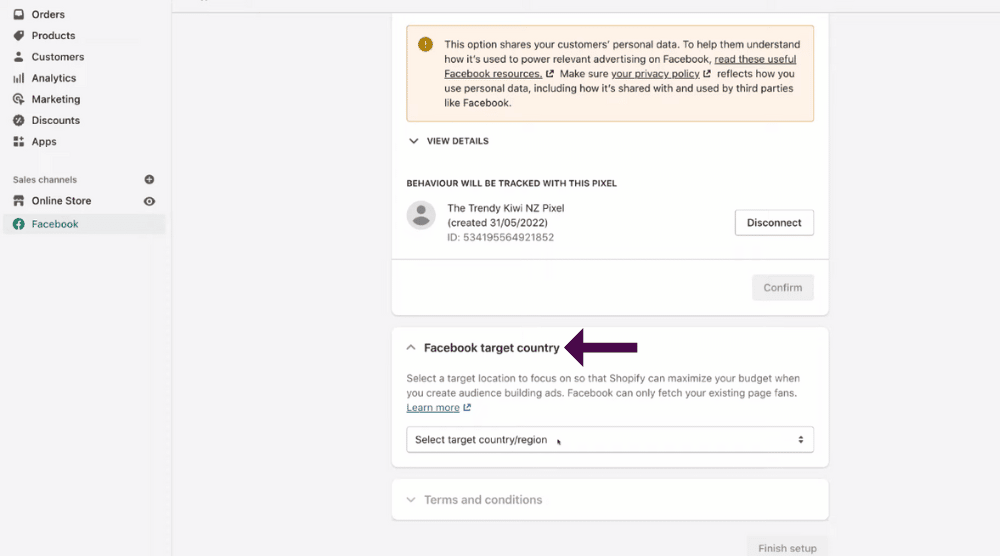Open the Select target country/region dropdown
Viewport: 1000px width, 556px height.
610,440
